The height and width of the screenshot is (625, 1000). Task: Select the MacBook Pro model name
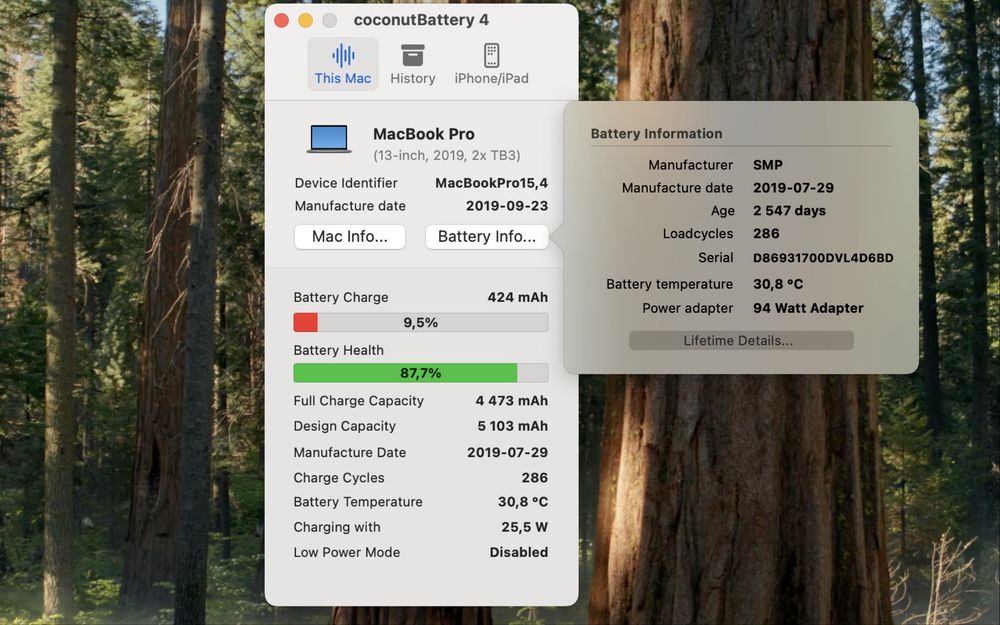(423, 135)
